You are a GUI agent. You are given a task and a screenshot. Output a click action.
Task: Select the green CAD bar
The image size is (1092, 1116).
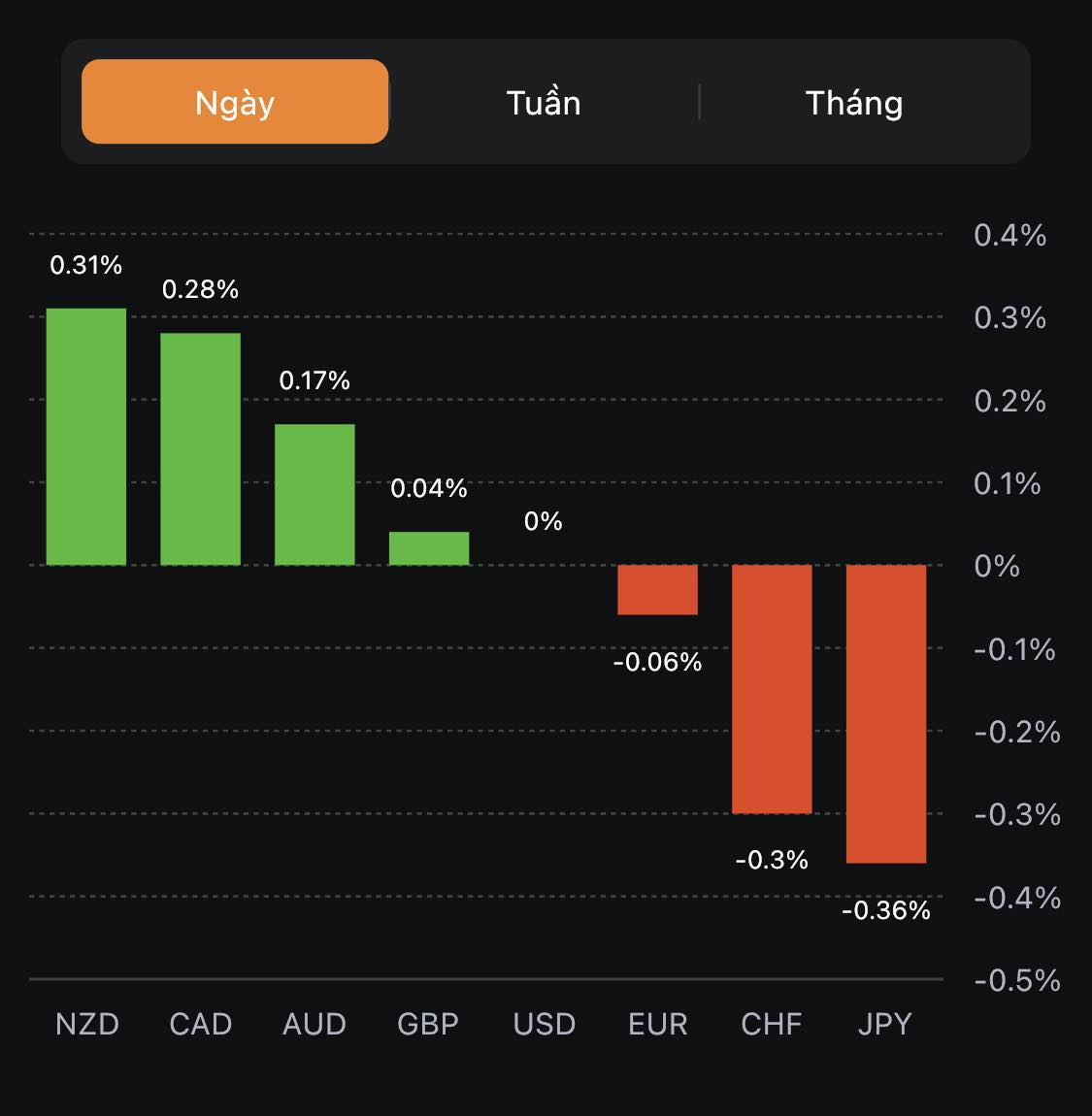200,448
